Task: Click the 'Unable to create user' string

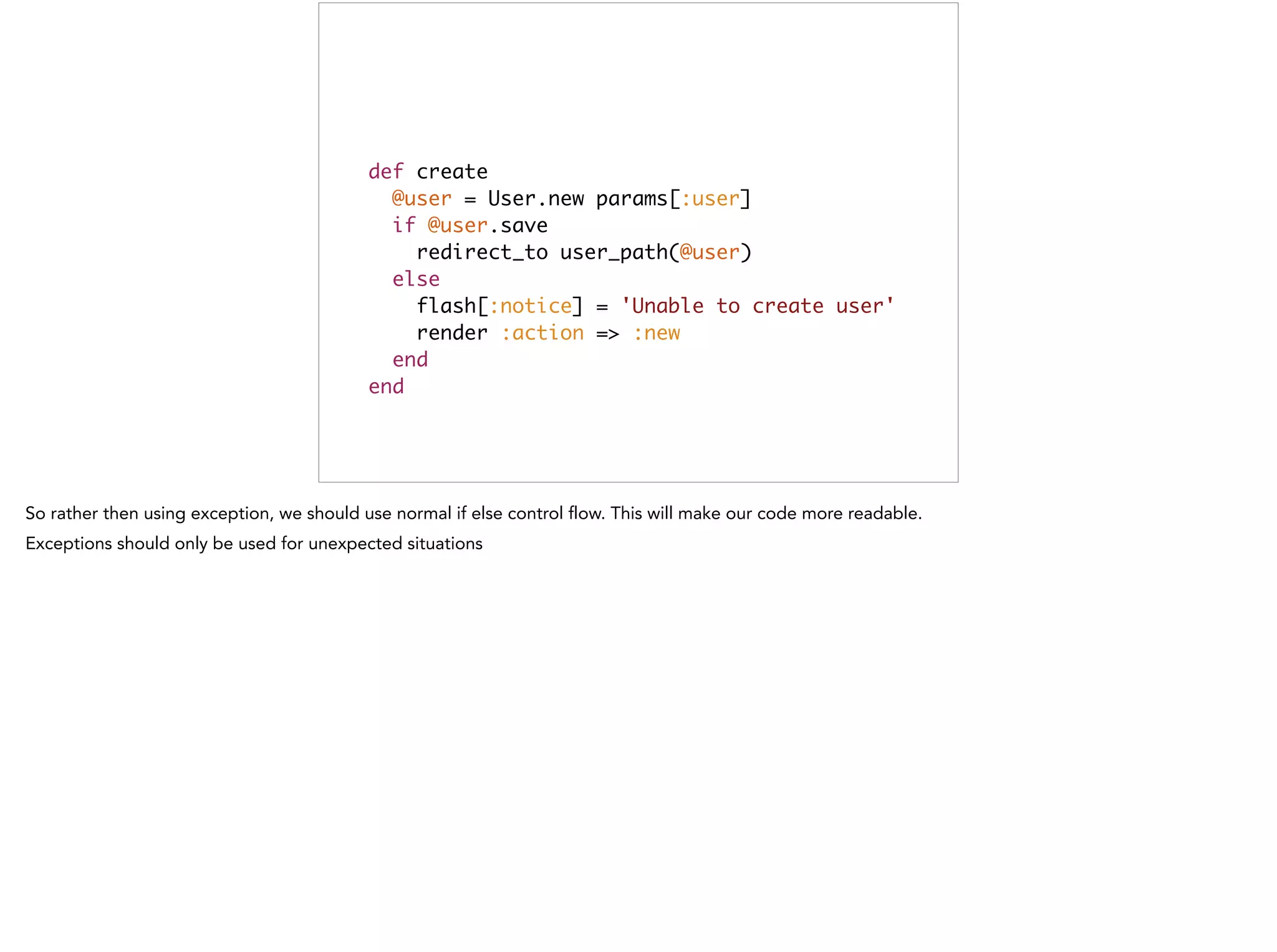Action: pyautogui.click(x=758, y=305)
